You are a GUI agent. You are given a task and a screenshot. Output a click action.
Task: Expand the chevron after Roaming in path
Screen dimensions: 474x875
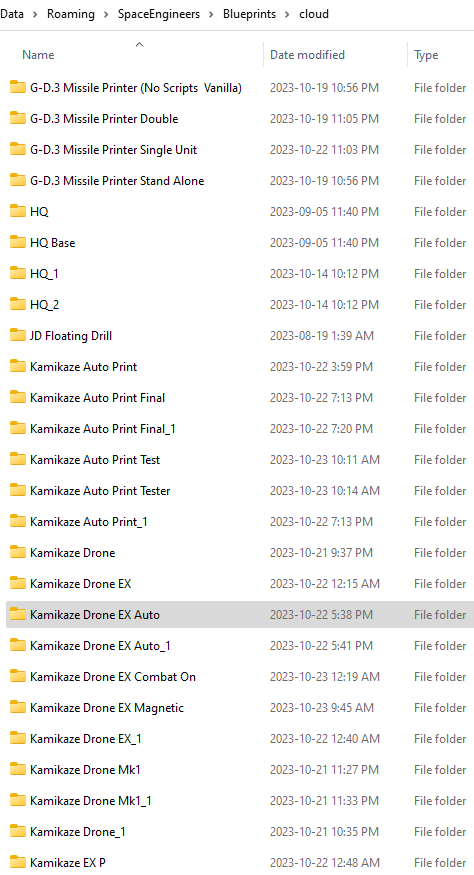[x=106, y=15]
